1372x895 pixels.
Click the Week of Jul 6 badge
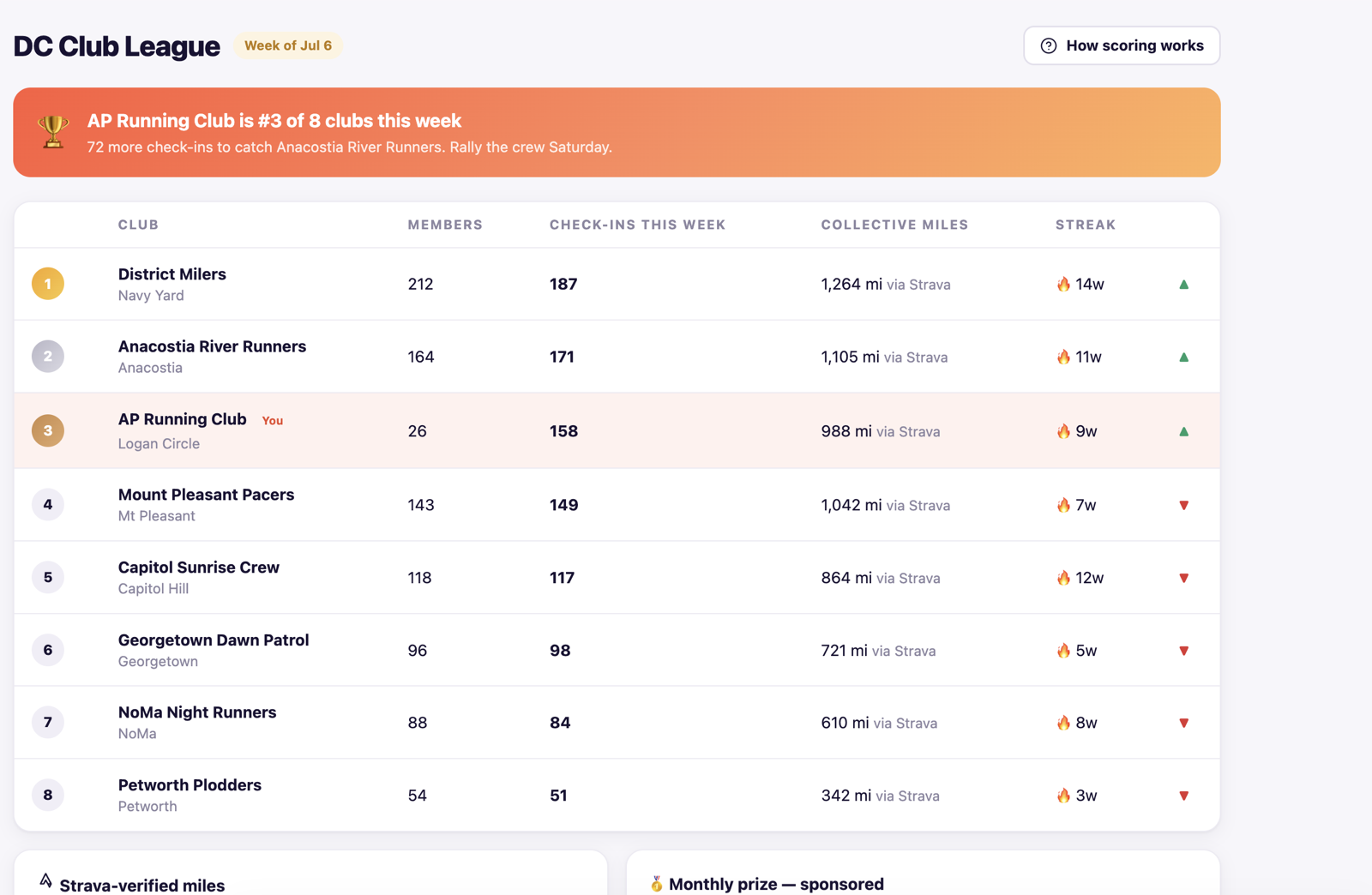tap(288, 45)
